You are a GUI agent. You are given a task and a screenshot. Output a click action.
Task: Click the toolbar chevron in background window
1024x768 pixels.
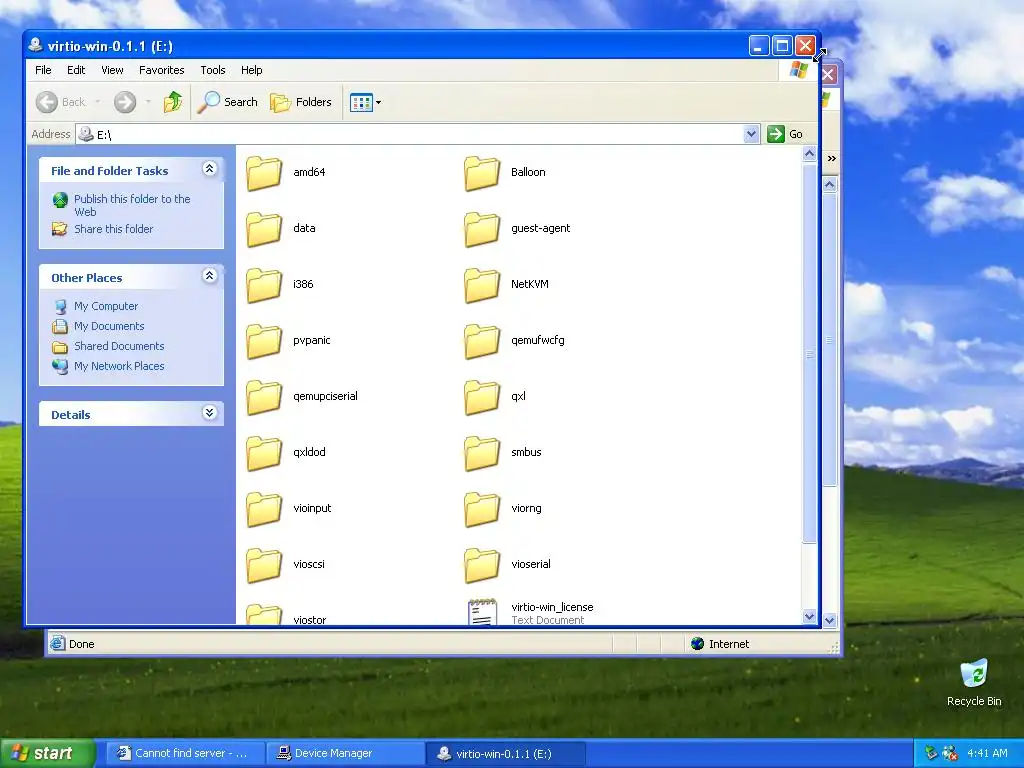[831, 159]
